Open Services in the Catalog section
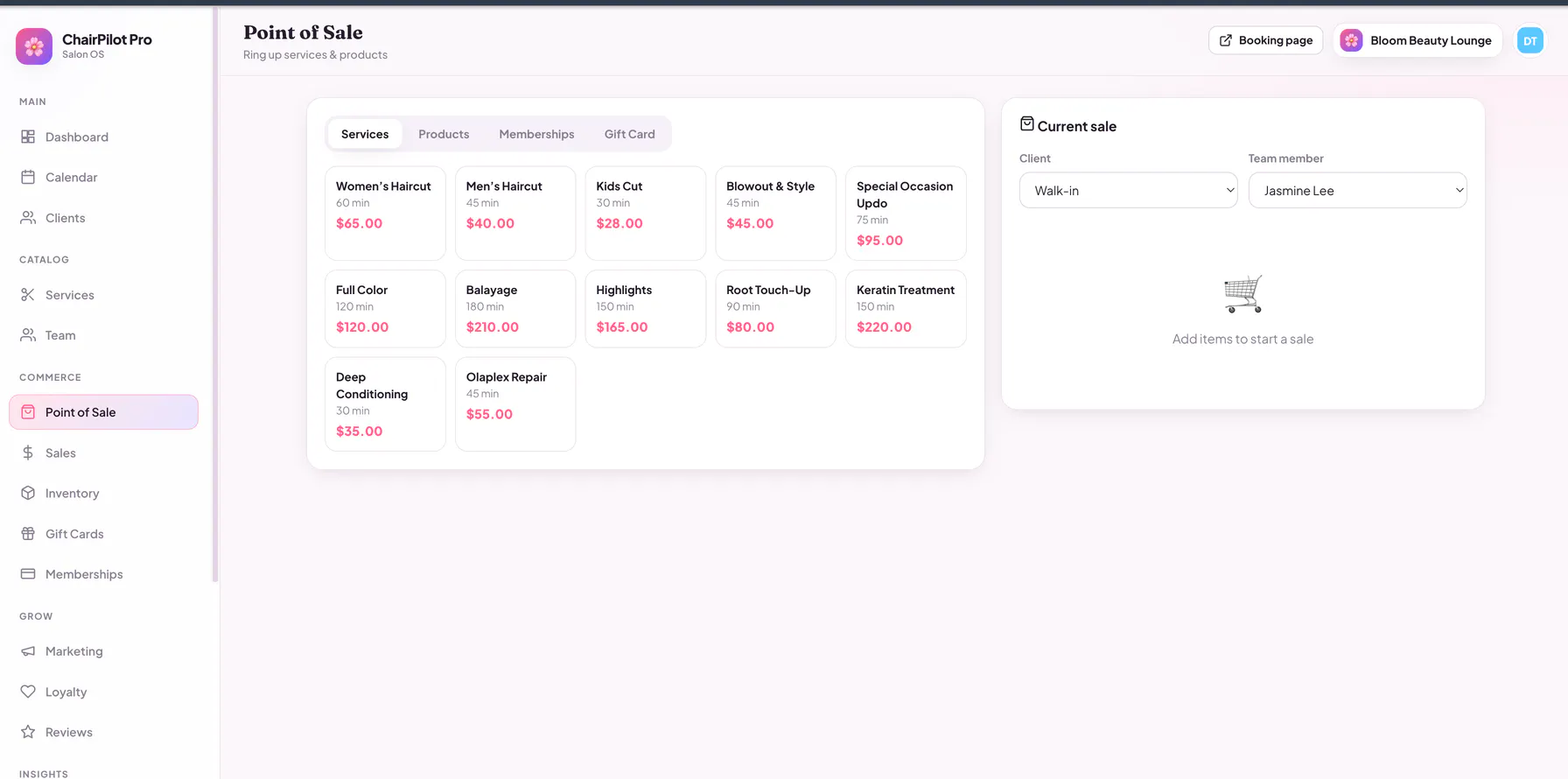Screen dimensions: 1568x779 (103, 295)
